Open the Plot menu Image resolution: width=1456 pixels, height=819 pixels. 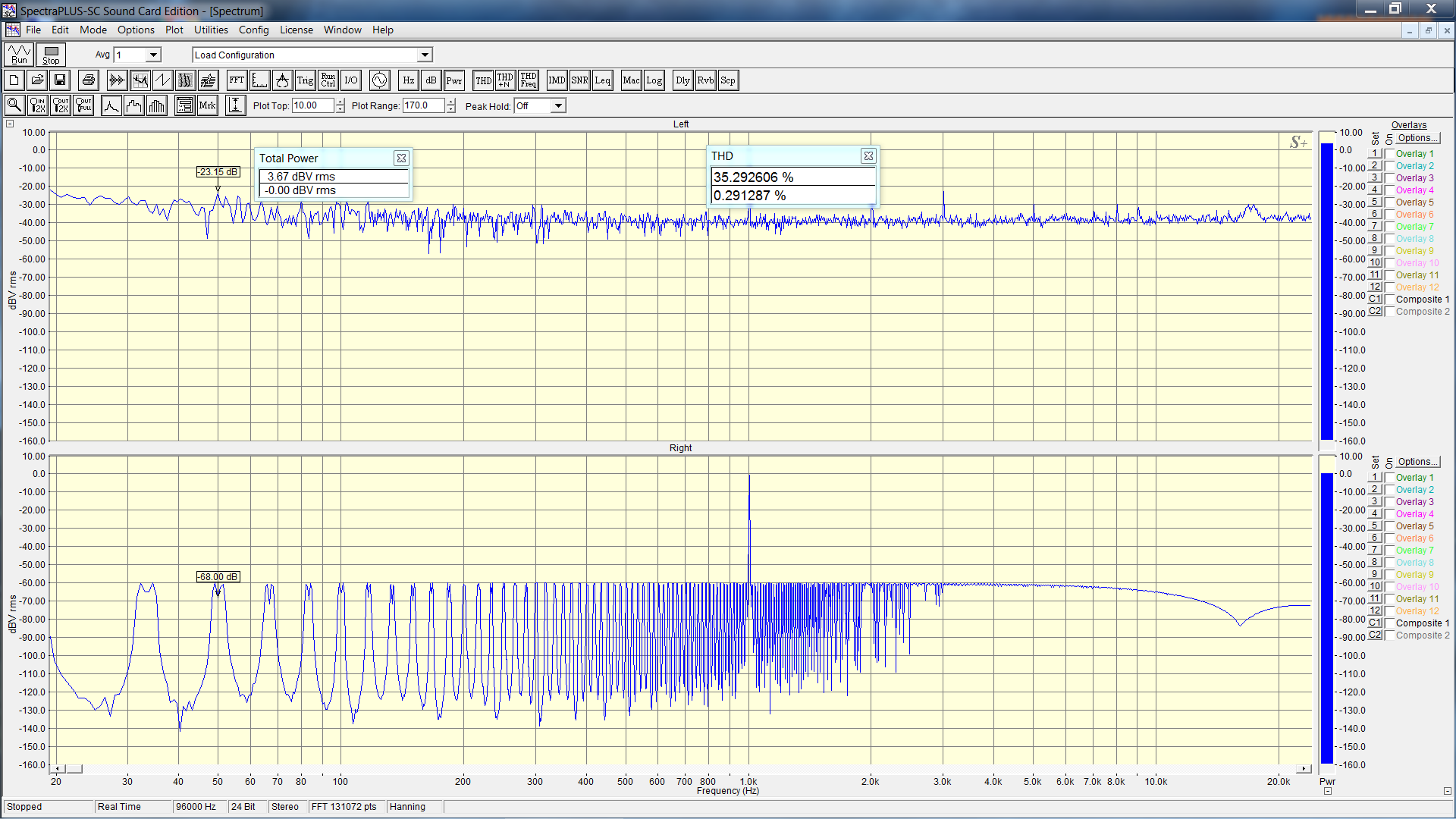pyautogui.click(x=174, y=30)
